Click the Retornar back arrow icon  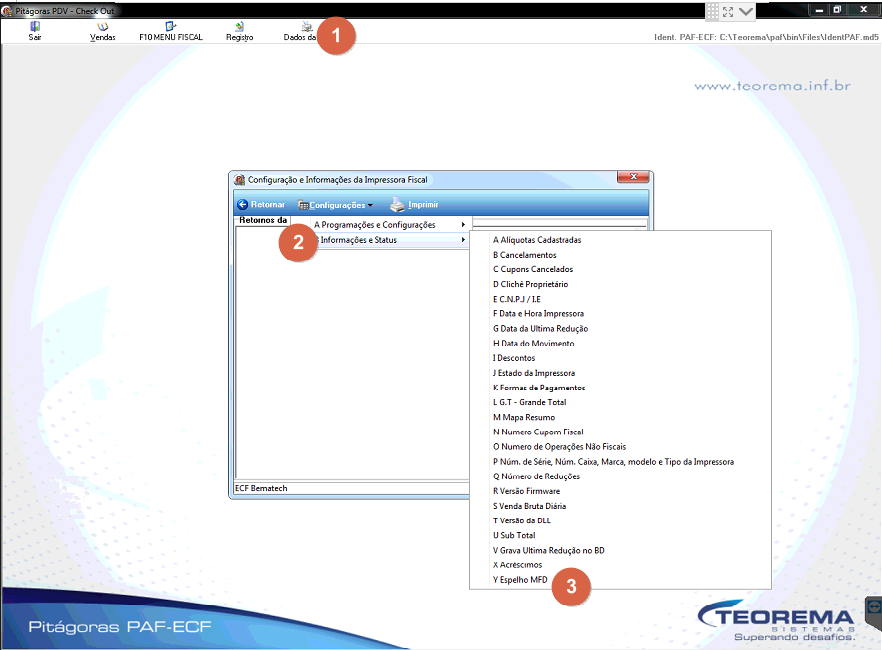pos(242,205)
